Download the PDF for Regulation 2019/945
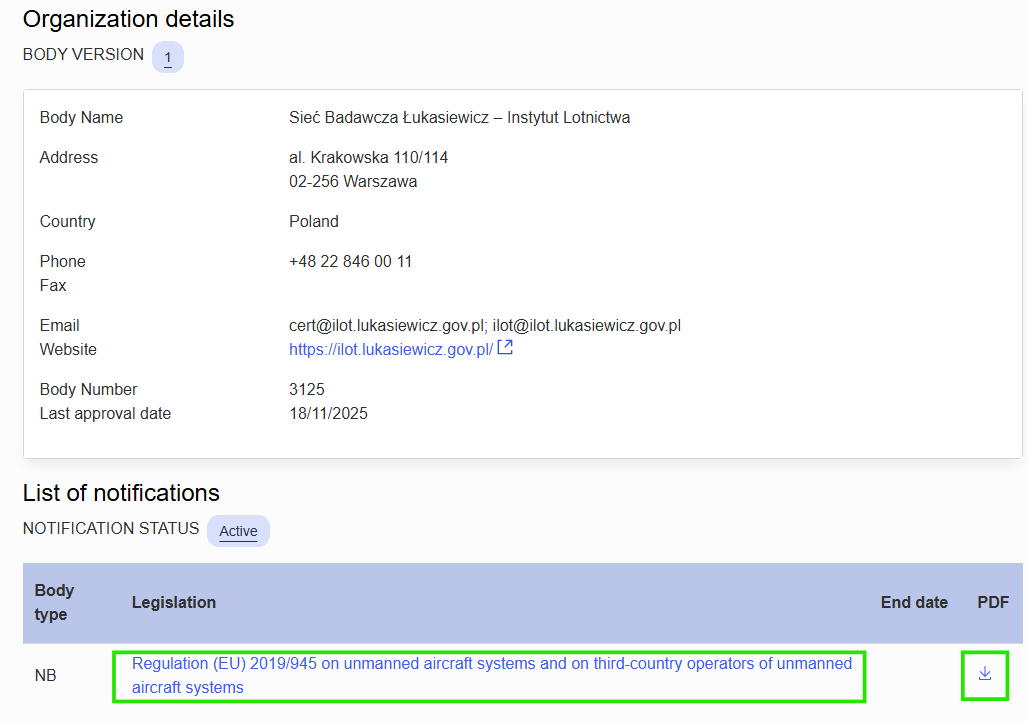The height and width of the screenshot is (722, 1028). pos(984,674)
